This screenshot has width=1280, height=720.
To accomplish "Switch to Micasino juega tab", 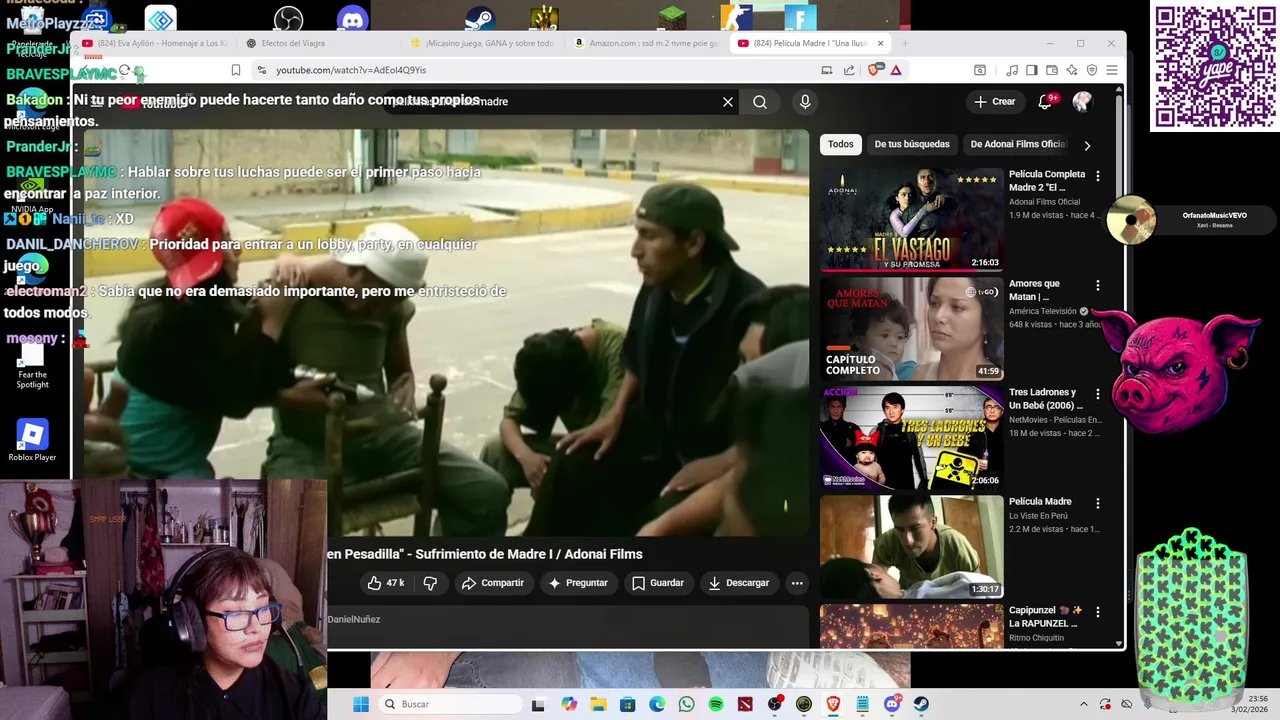I will pos(484,43).
